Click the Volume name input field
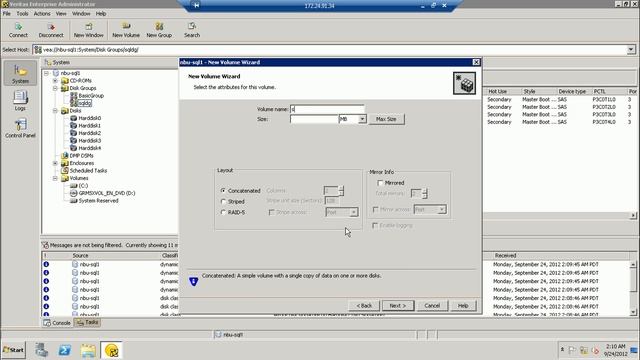Screen dimensions: 640x360 (x=327, y=109)
